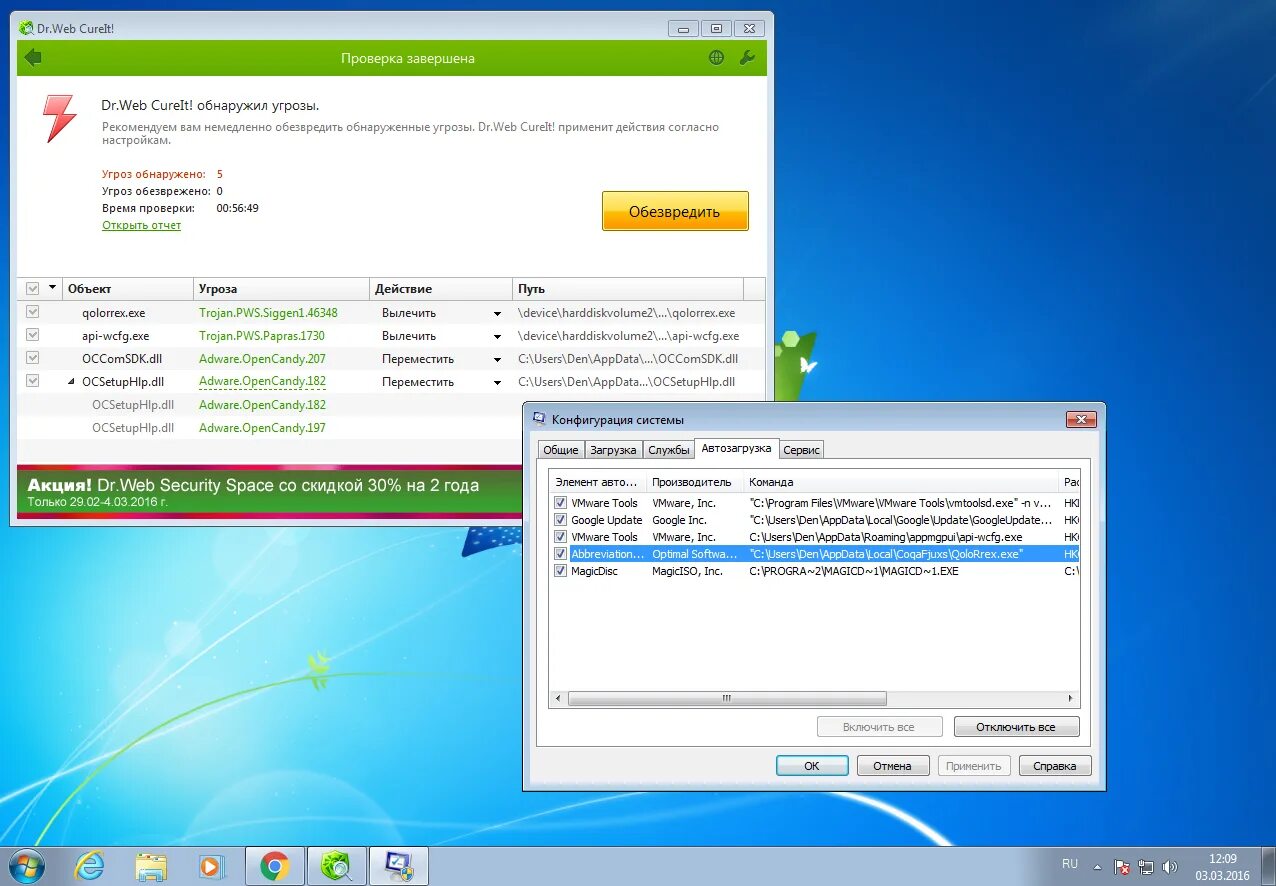Click OK in System Configuration
Screen dimensions: 1276x886
812,766
